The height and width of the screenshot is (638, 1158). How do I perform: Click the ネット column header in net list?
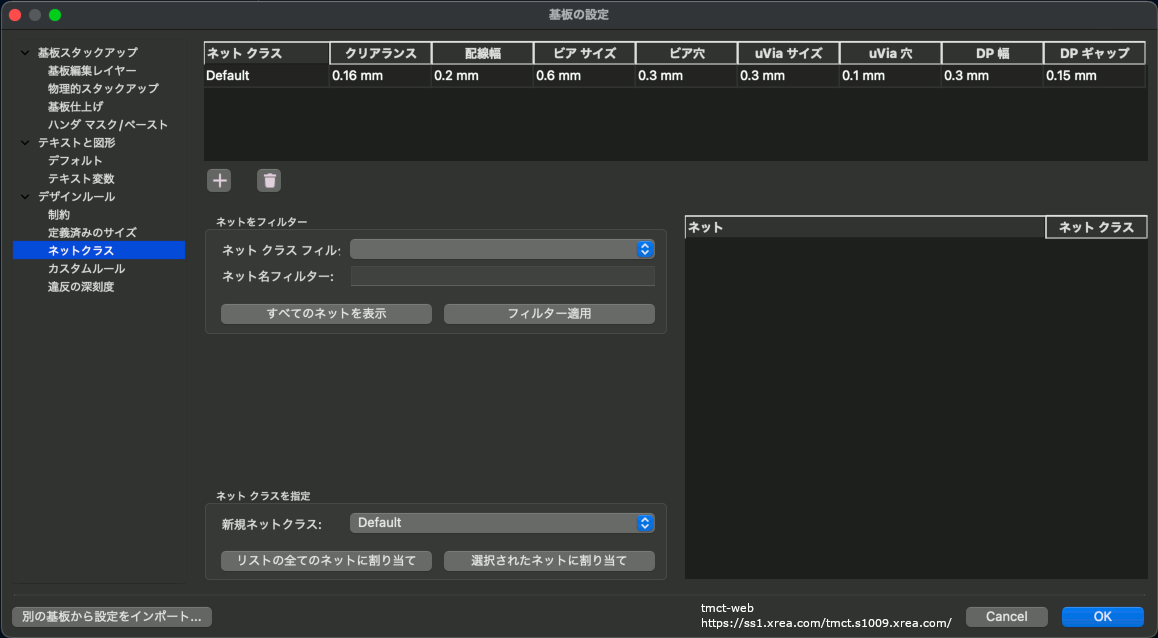[865, 227]
